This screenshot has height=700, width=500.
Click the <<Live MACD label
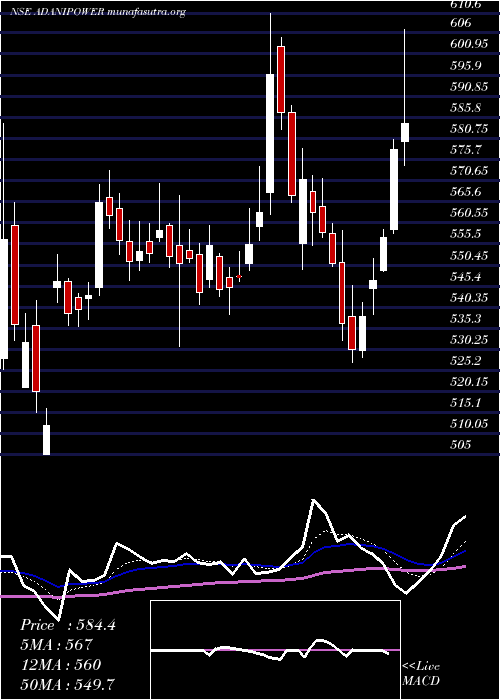pyautogui.click(x=421, y=673)
